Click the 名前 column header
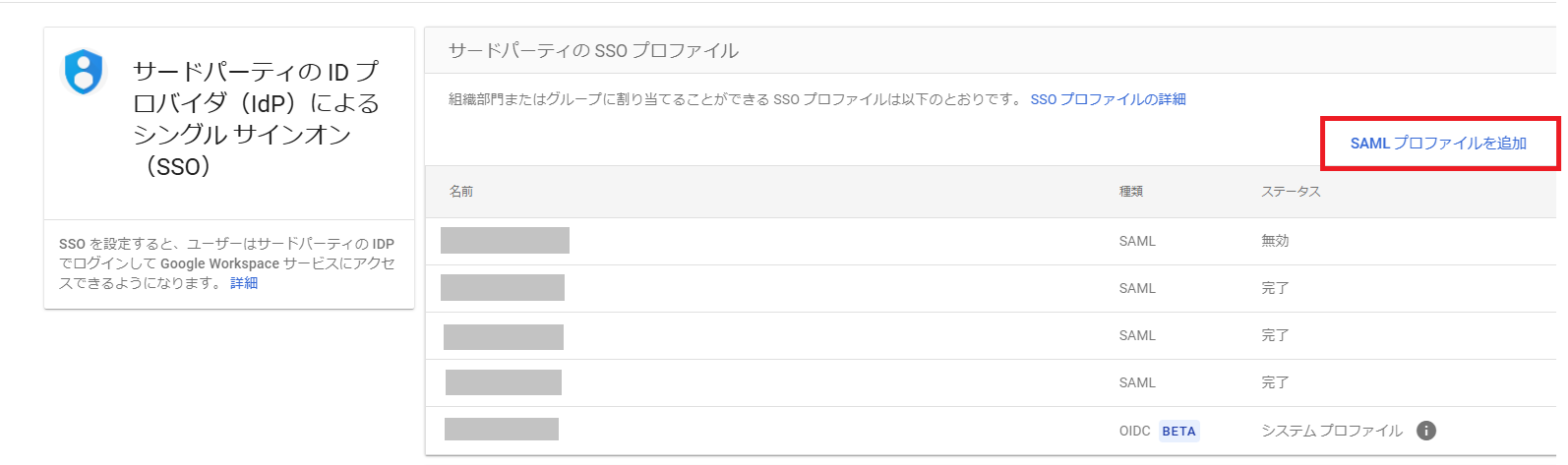Image resolution: width=1568 pixels, height=465 pixels. [461, 192]
